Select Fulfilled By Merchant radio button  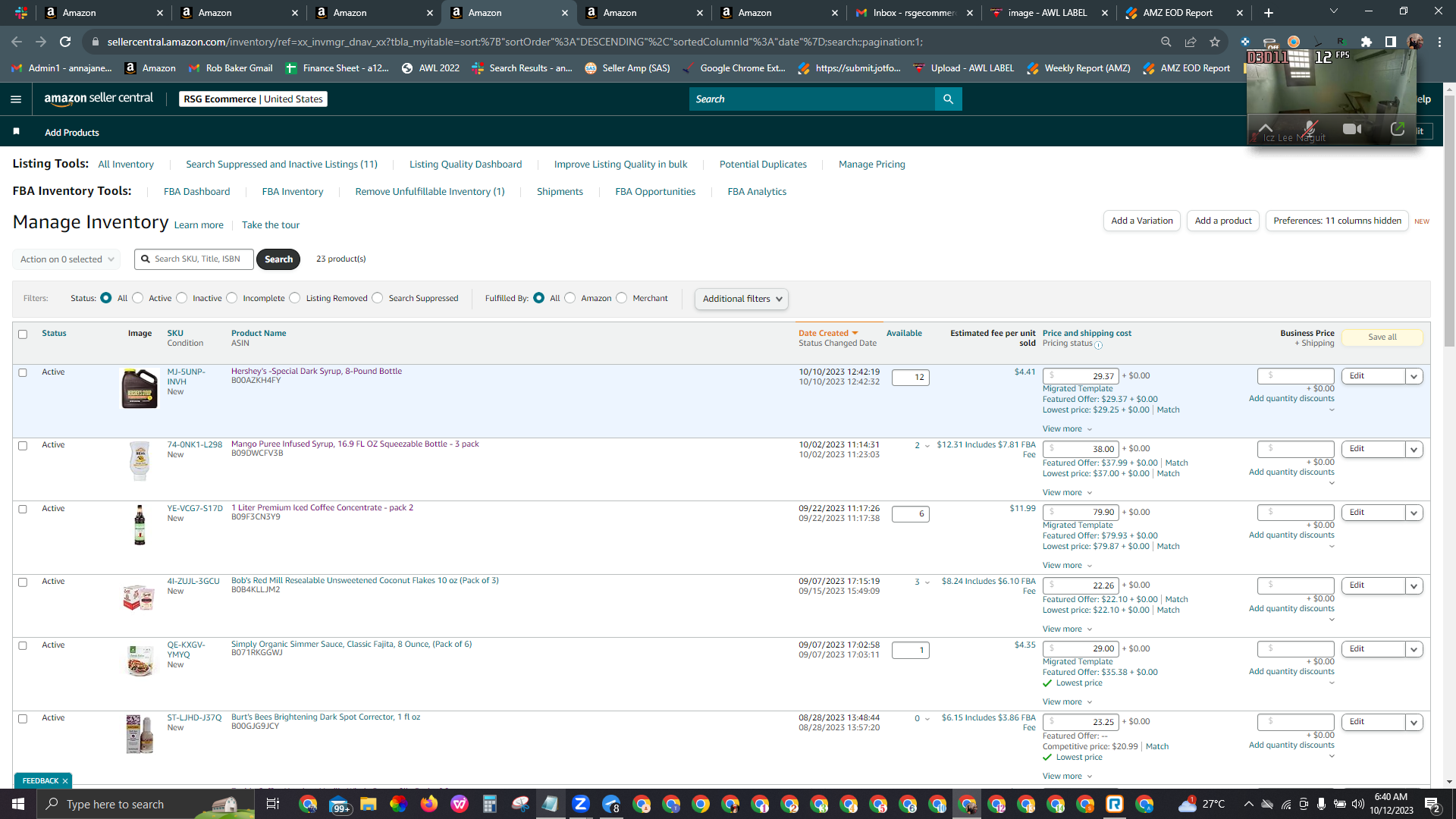pos(622,298)
